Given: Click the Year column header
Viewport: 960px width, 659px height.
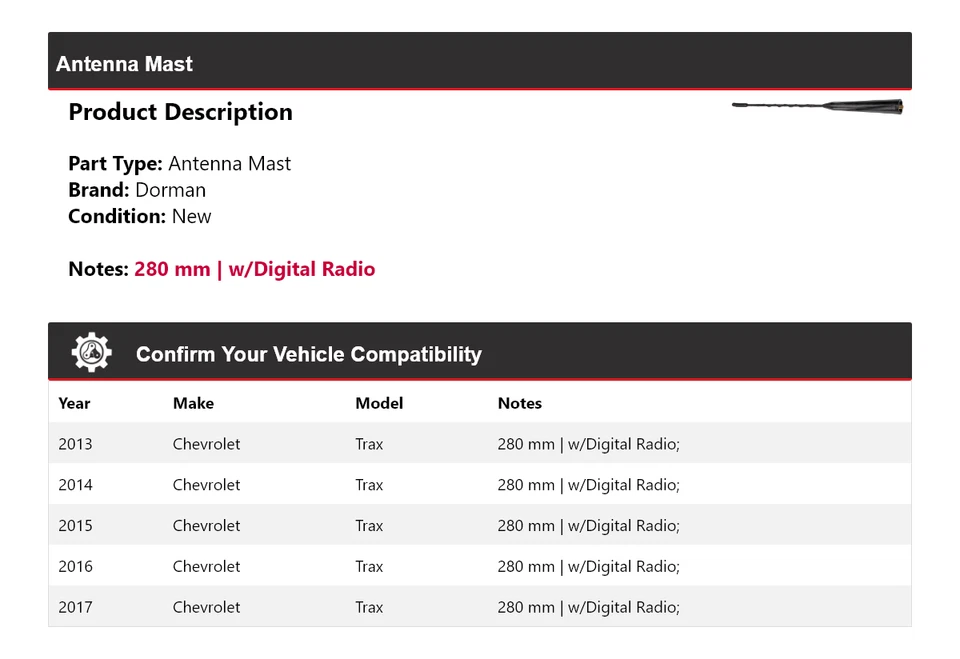Looking at the screenshot, I should (x=74, y=403).
